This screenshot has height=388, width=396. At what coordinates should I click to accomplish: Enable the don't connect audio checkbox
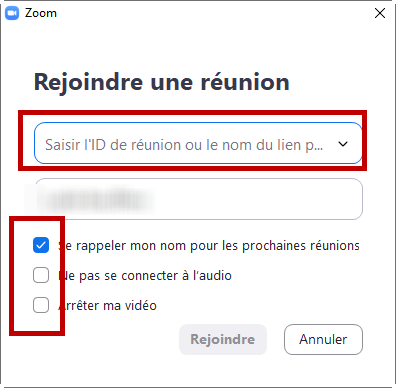click(41, 275)
